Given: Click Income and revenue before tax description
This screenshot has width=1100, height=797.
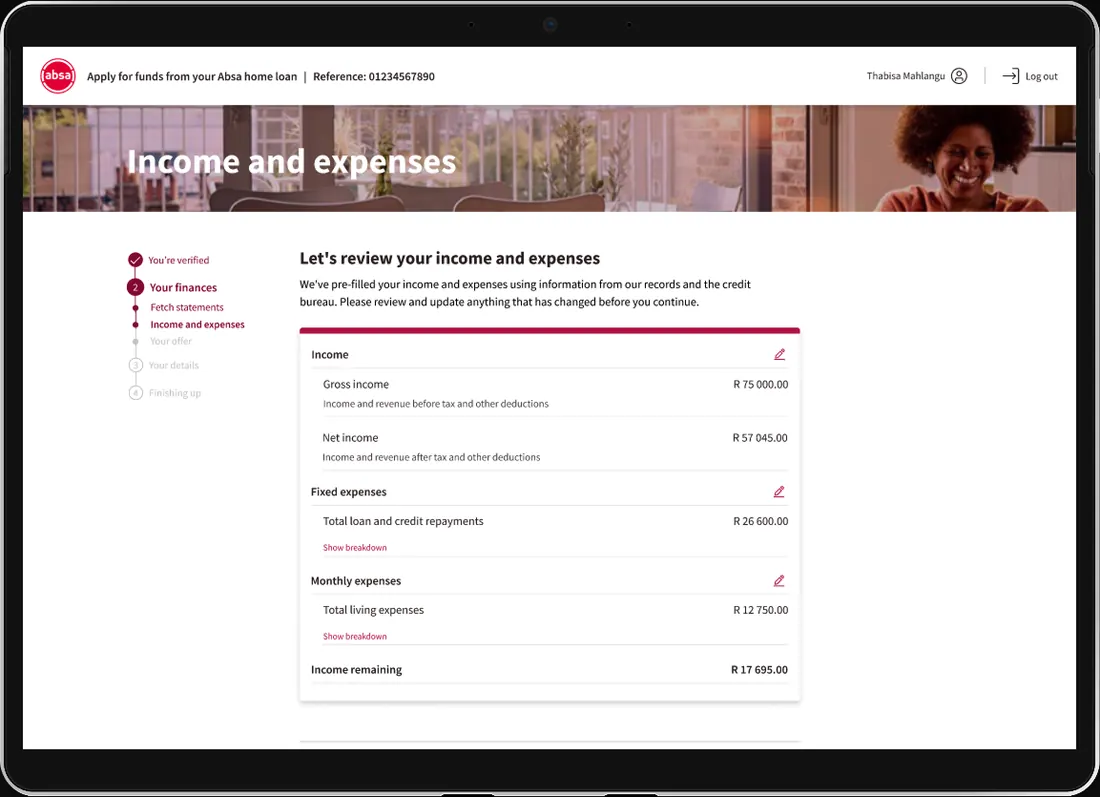Looking at the screenshot, I should click(436, 404).
